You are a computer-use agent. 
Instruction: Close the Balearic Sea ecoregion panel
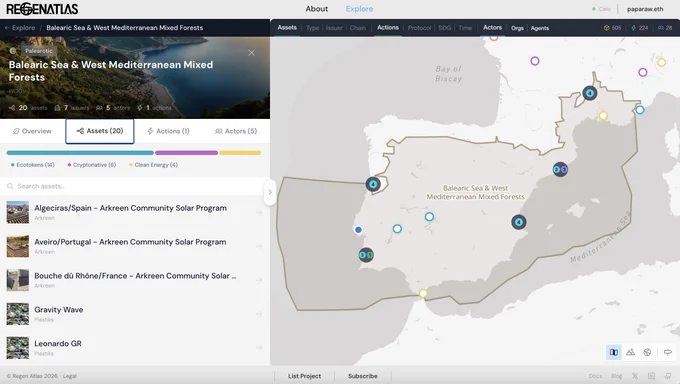(252, 53)
